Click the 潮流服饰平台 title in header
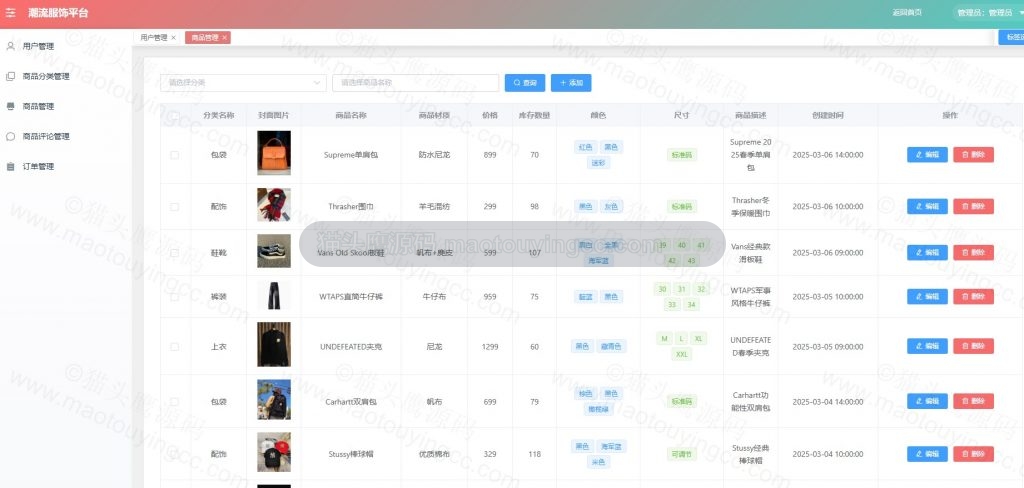Image resolution: width=1024 pixels, height=488 pixels. point(58,13)
